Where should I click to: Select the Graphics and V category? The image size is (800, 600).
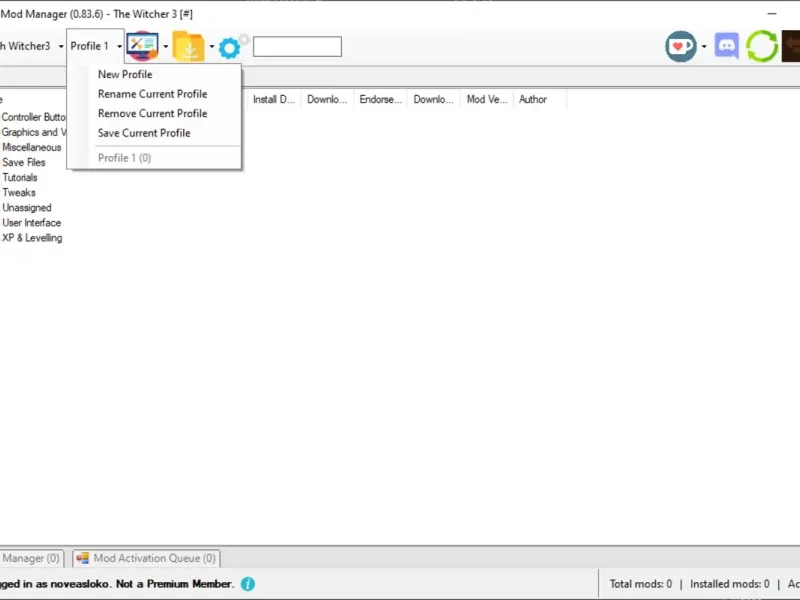click(x=33, y=132)
